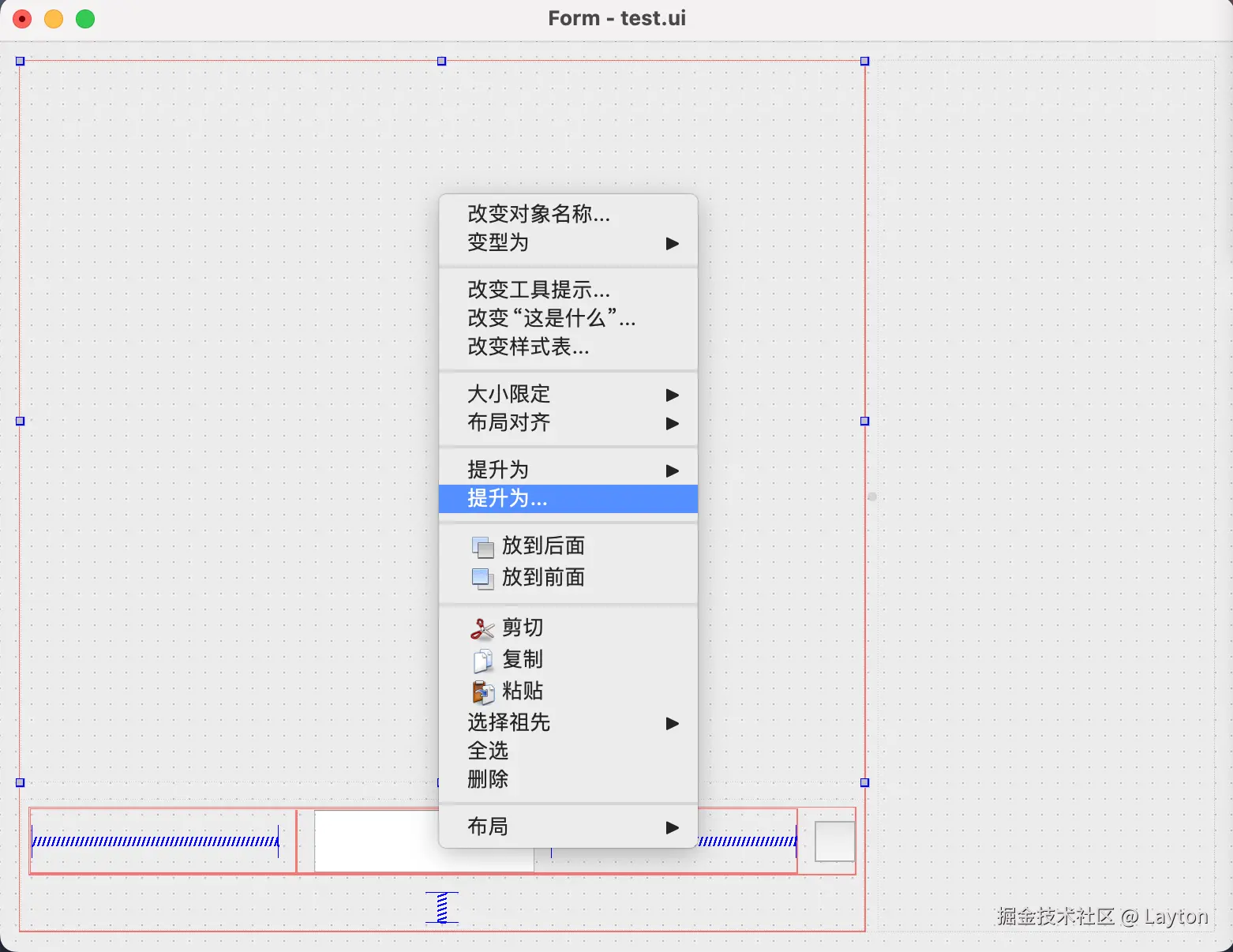Expand the 布局对齐 submenu
Image resolution: width=1233 pixels, height=952 pixels.
click(x=672, y=424)
